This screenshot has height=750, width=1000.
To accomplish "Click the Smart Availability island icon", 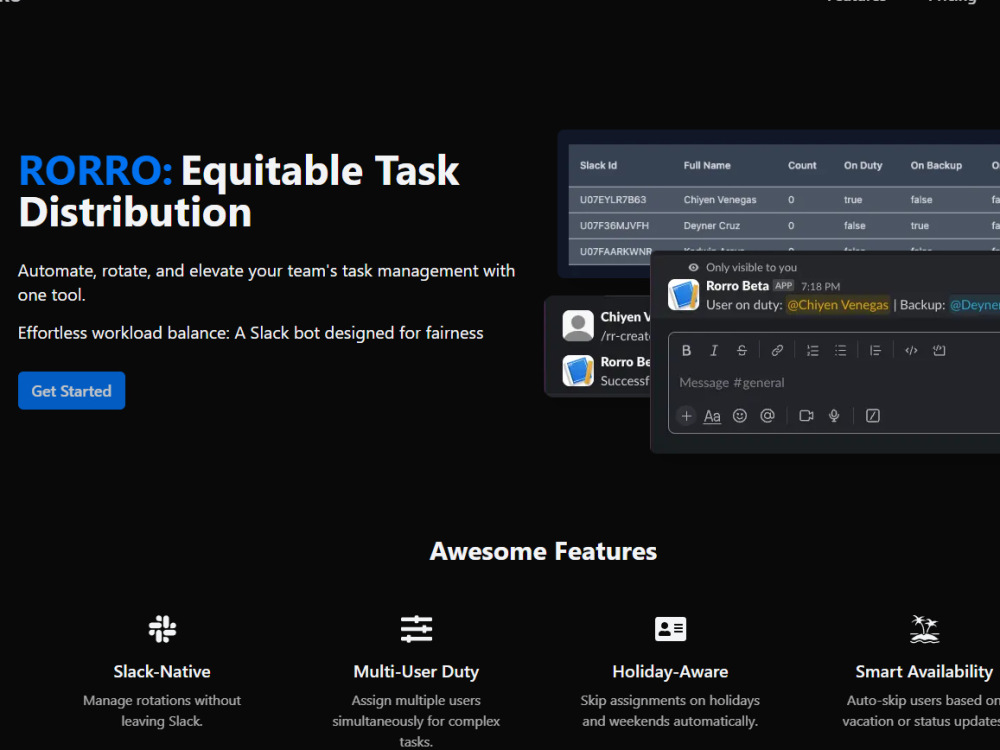I will (x=924, y=629).
